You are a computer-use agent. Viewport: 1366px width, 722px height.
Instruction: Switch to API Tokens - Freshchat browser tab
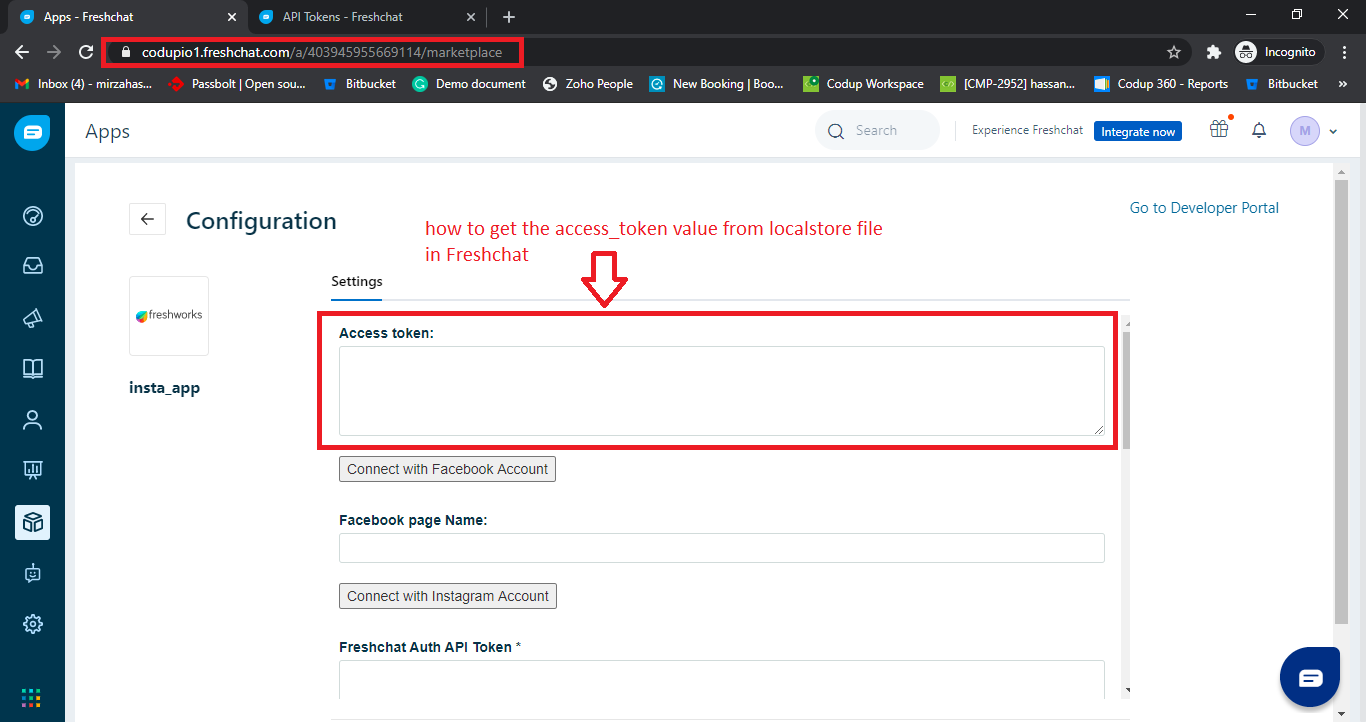[x=343, y=17]
